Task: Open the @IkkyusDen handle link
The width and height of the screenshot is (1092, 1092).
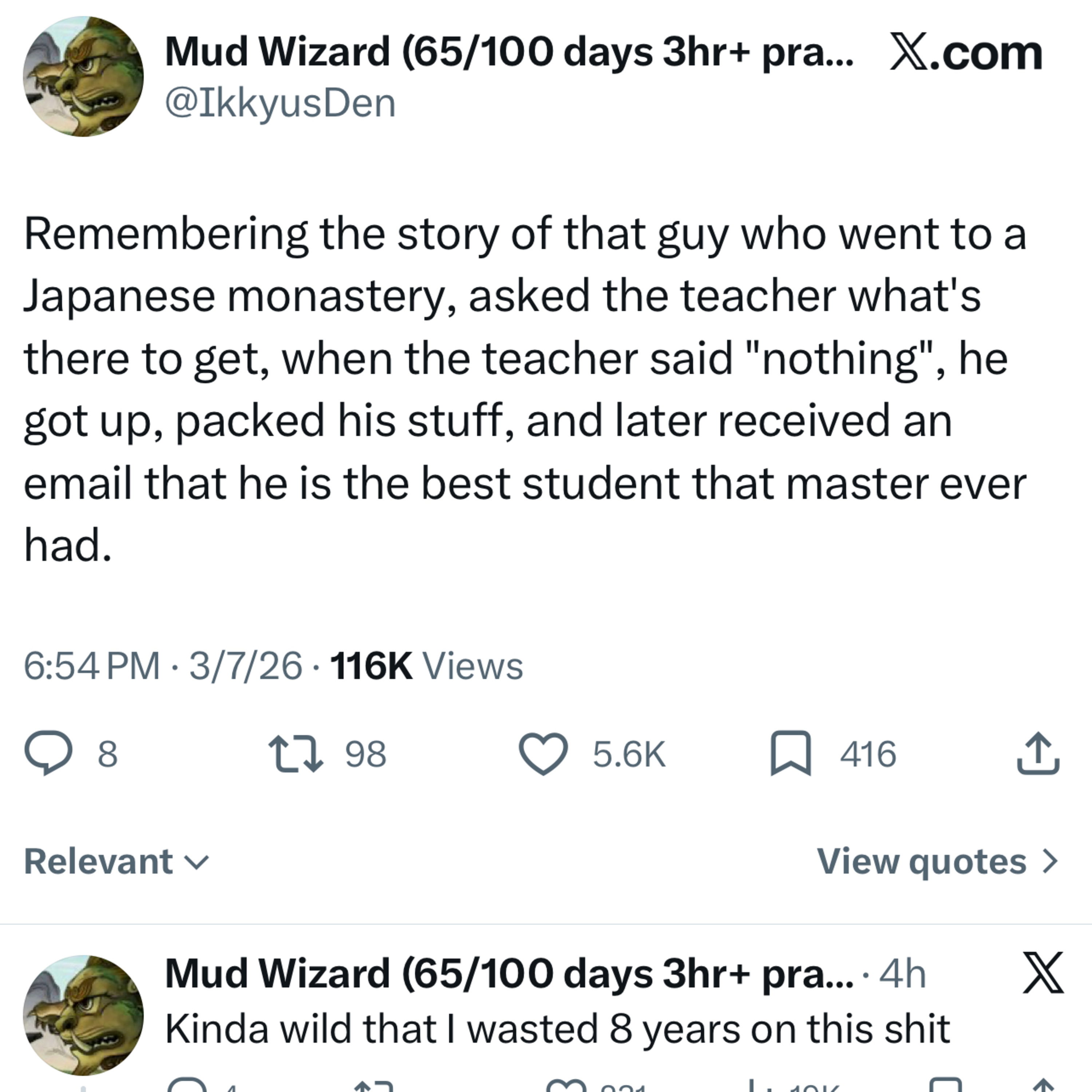Action: 280,103
